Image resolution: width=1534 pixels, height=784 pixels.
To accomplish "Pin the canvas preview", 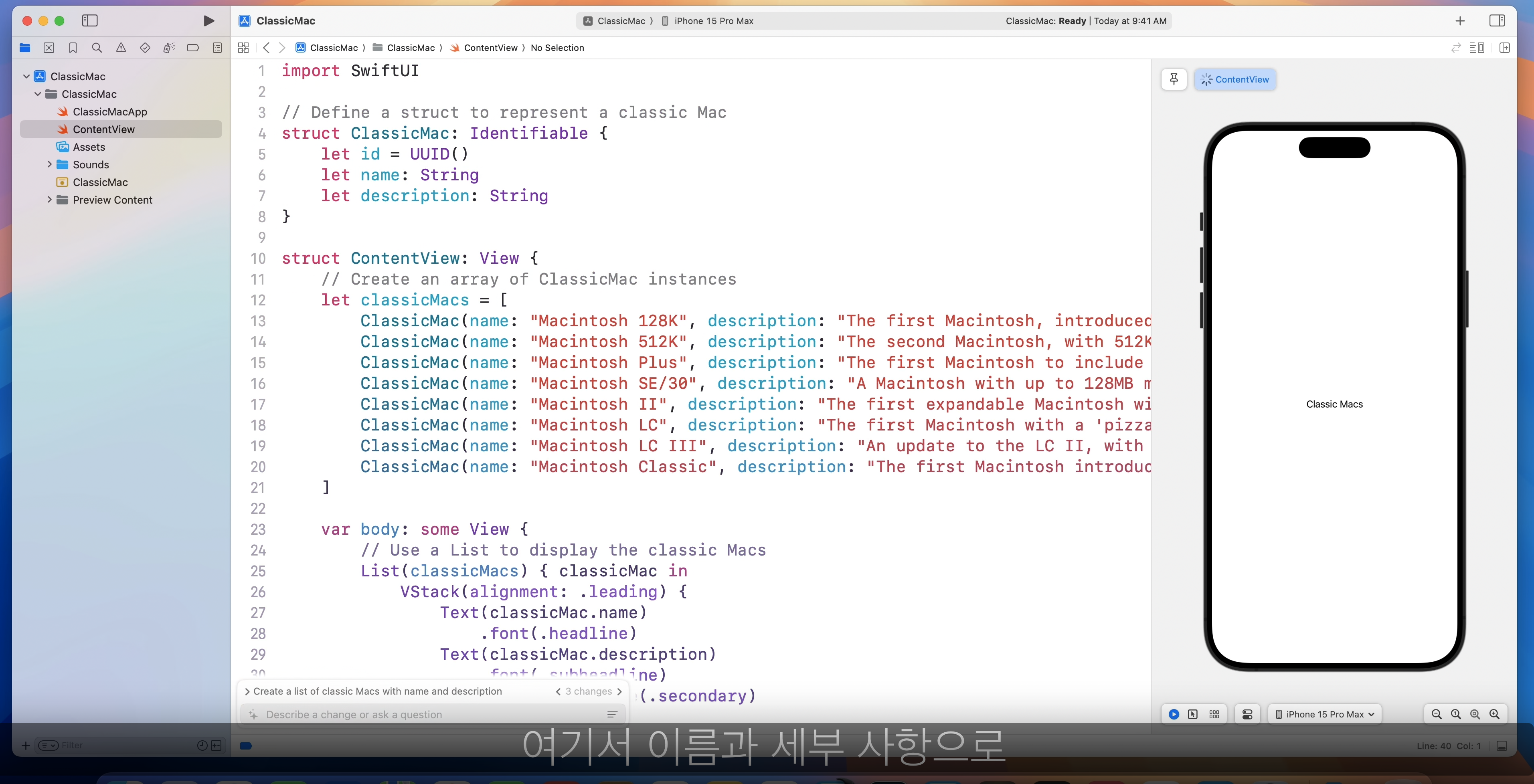I will pyautogui.click(x=1174, y=79).
